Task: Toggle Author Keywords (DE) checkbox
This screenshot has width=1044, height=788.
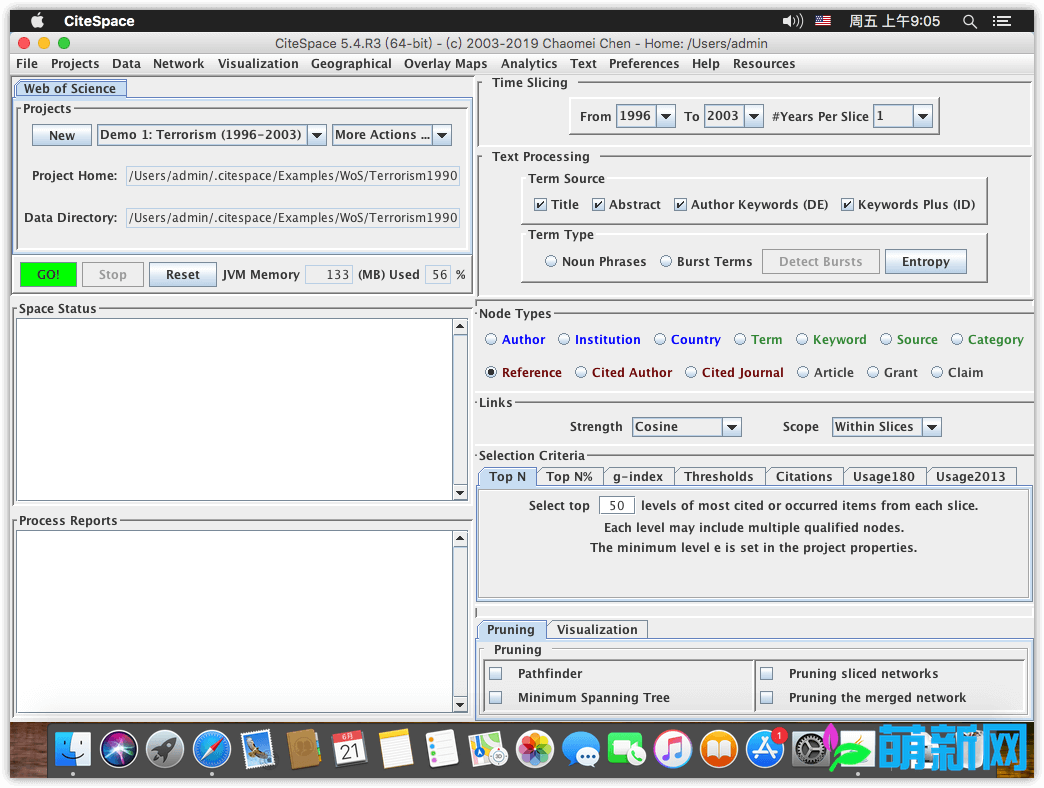Action: (x=680, y=204)
